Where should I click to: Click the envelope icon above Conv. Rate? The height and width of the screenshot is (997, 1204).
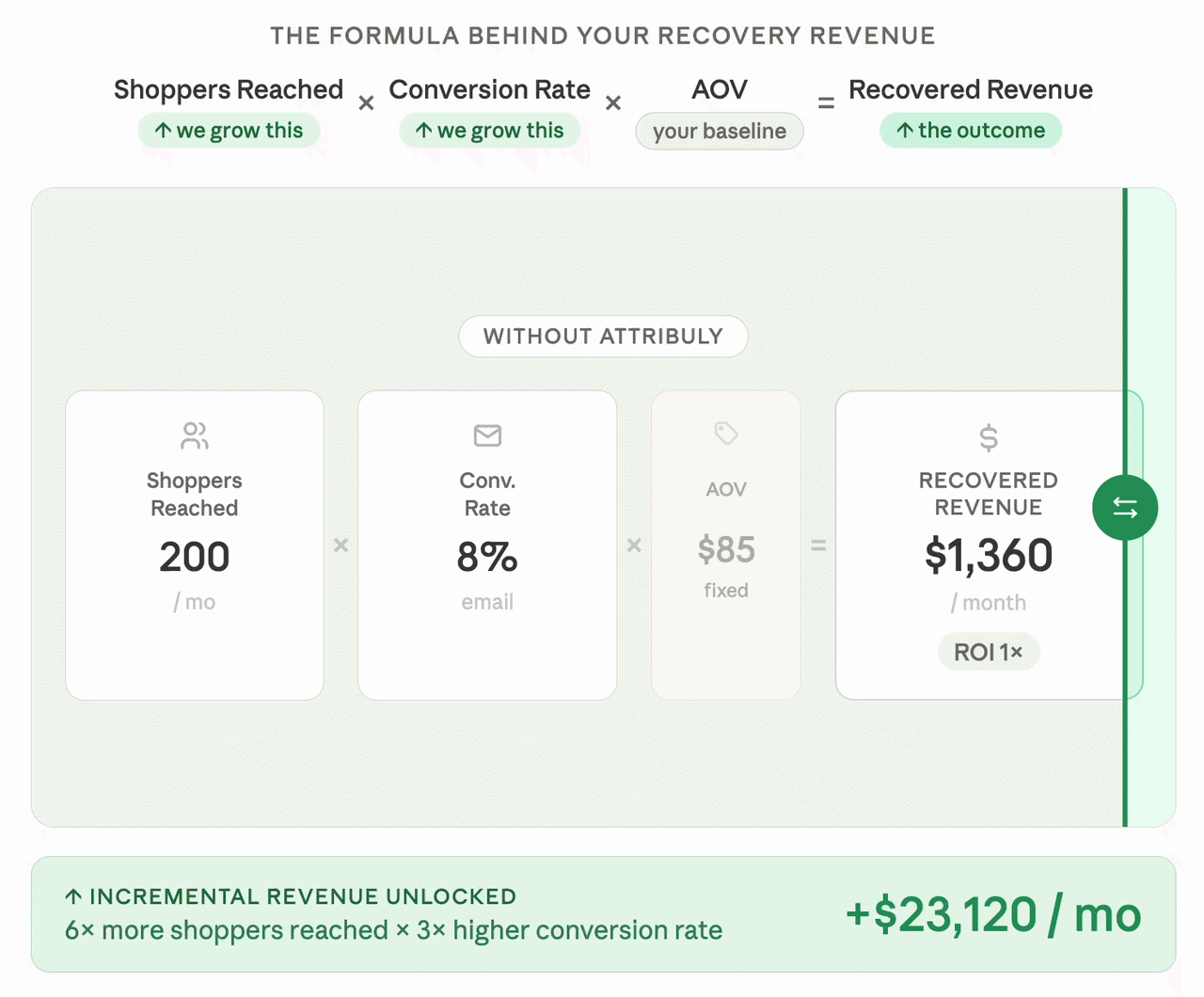[487, 435]
